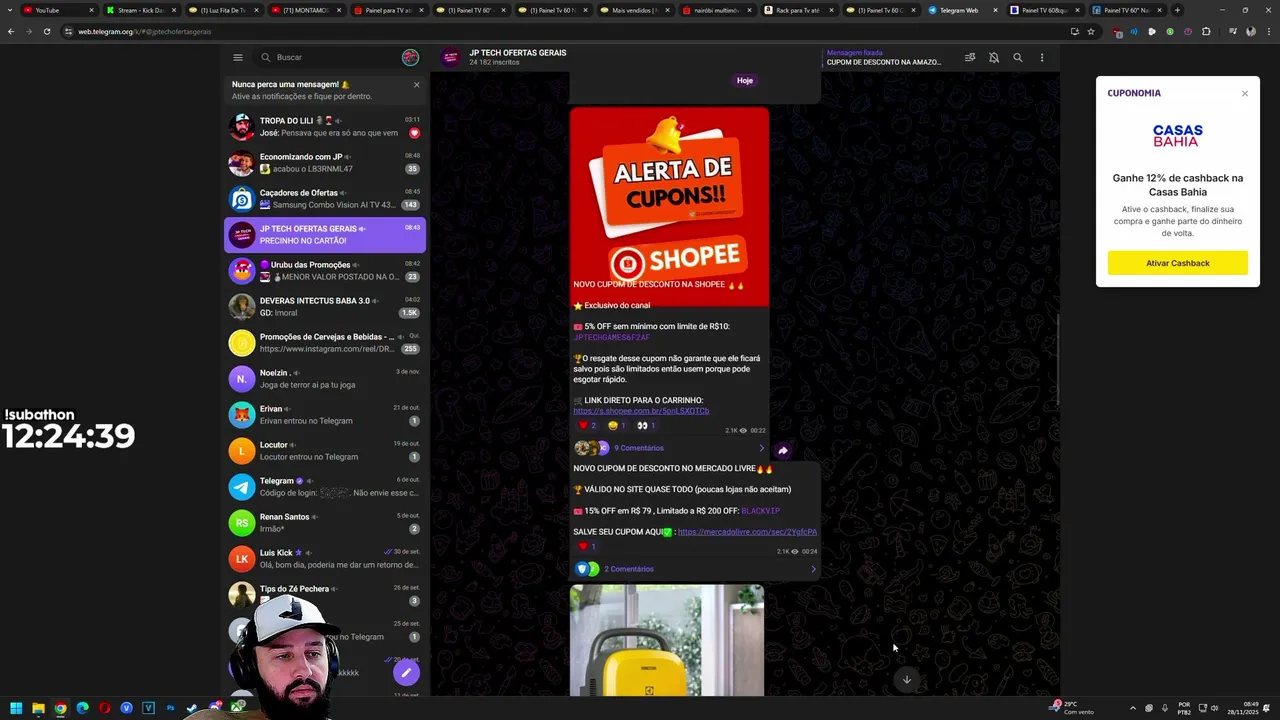Open the Renan Santos conversation

point(325,523)
